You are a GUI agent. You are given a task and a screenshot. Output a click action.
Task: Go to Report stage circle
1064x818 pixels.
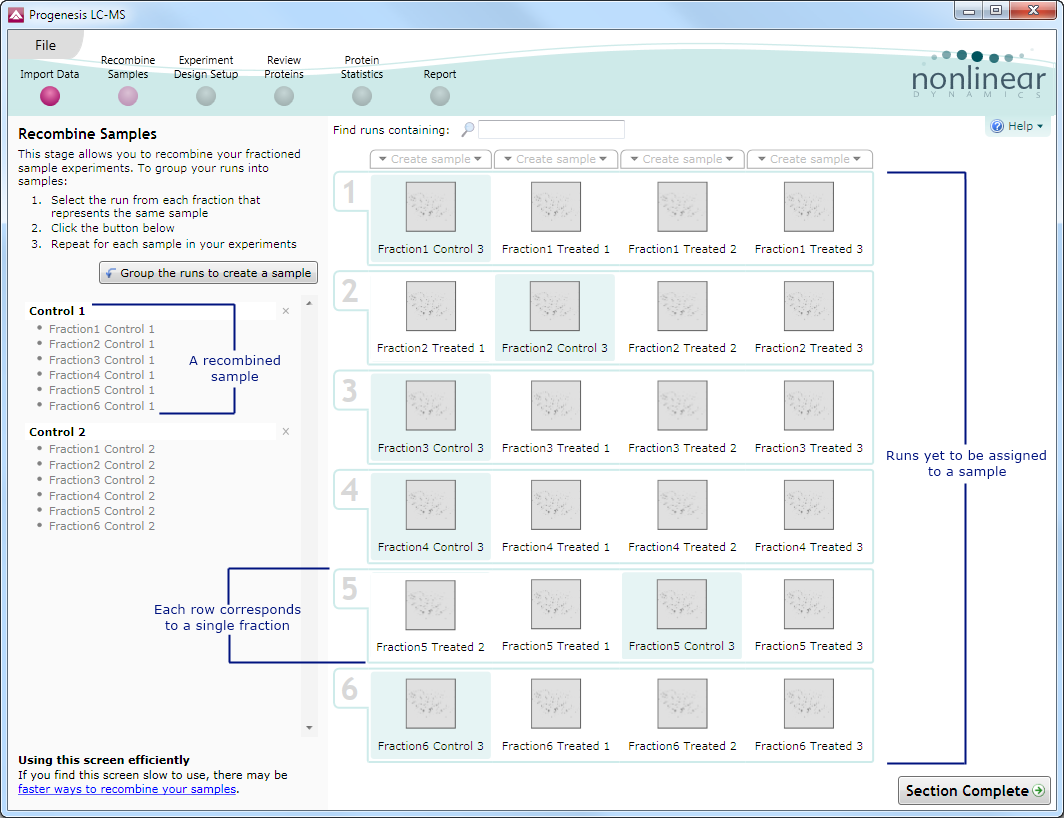click(x=440, y=96)
